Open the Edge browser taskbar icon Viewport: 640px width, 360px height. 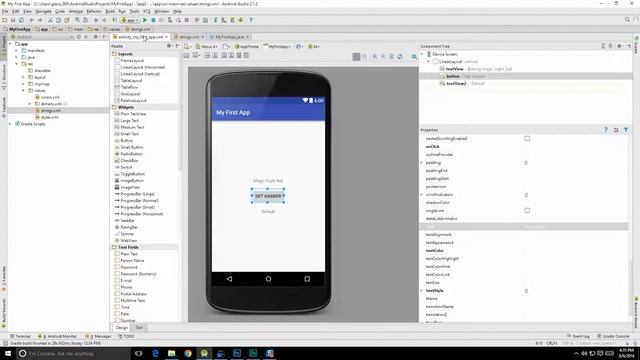(x=155, y=353)
